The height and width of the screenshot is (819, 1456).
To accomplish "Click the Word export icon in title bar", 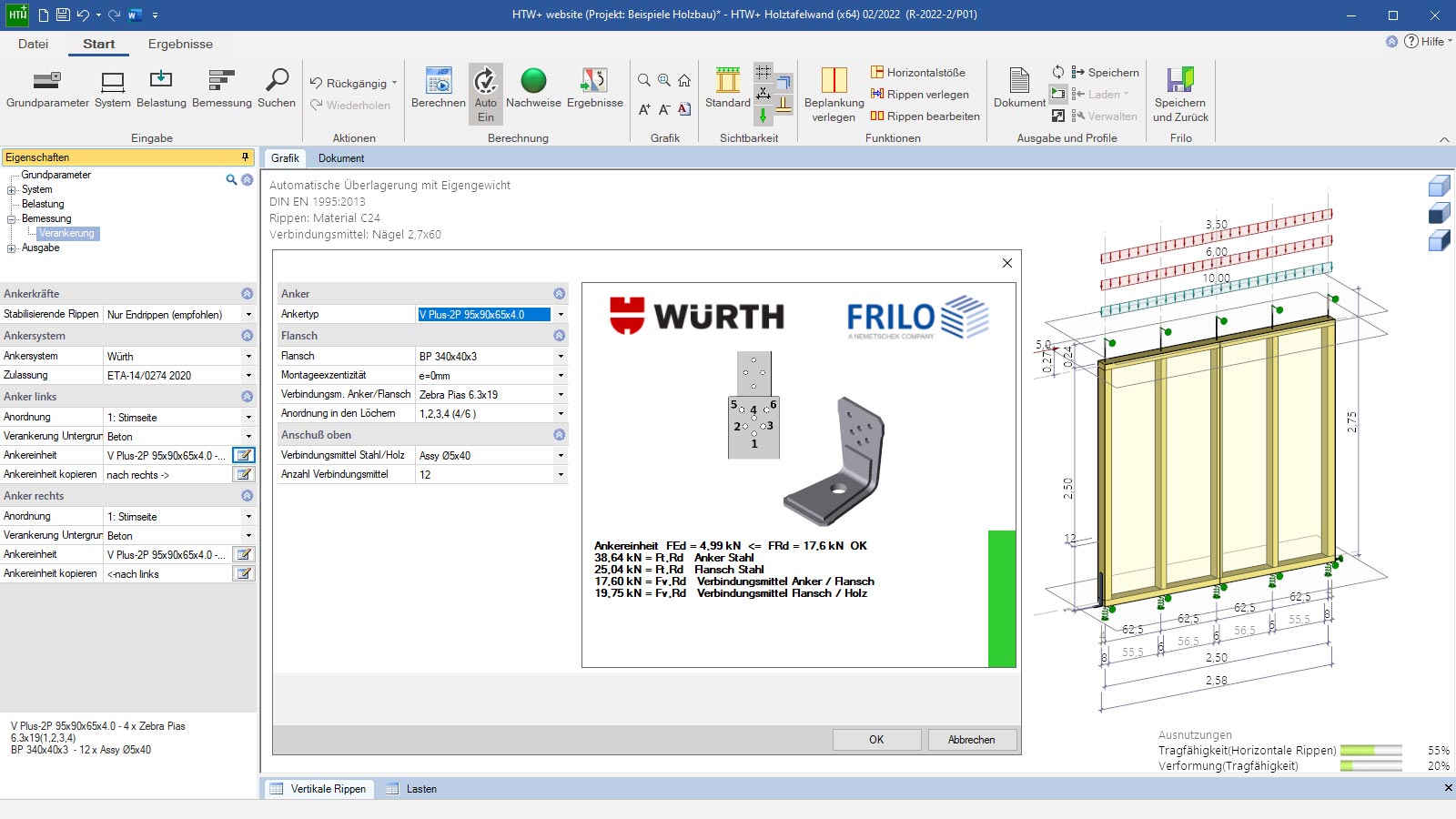I will (135, 15).
